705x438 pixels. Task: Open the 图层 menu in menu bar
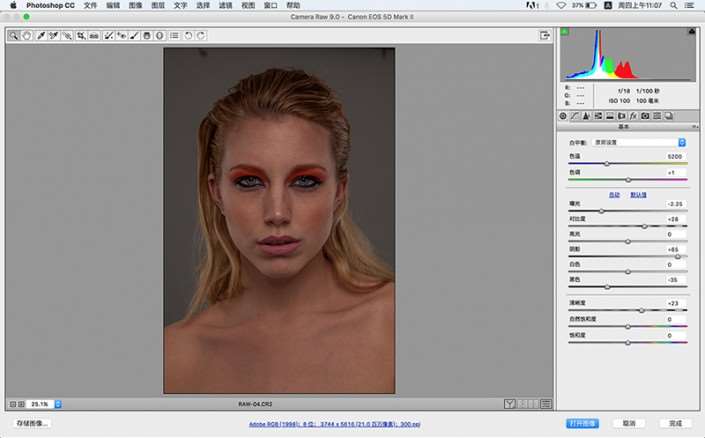tap(159, 6)
